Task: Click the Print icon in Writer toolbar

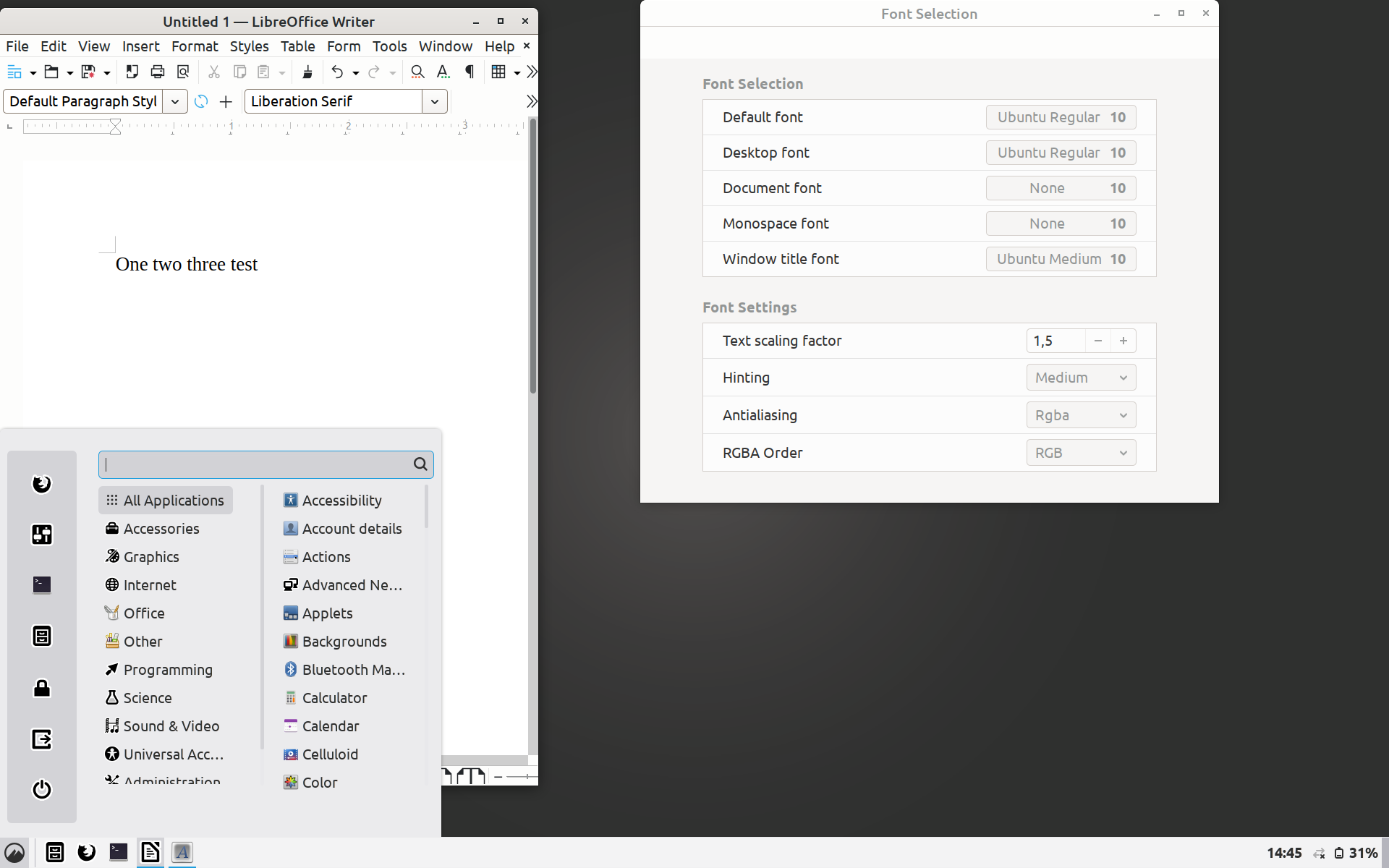Action: click(x=158, y=72)
